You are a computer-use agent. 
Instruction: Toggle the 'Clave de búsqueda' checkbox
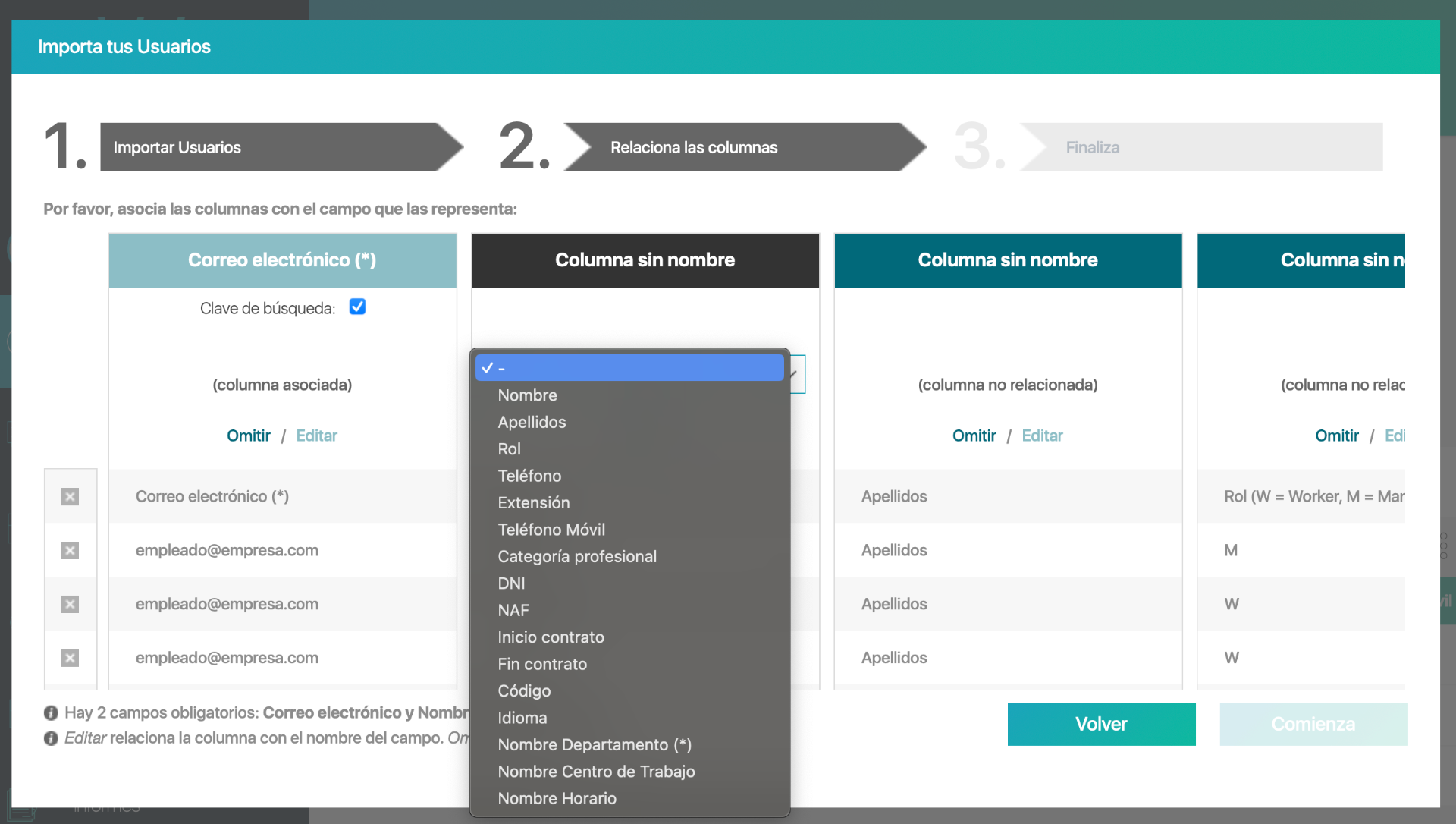(x=357, y=307)
